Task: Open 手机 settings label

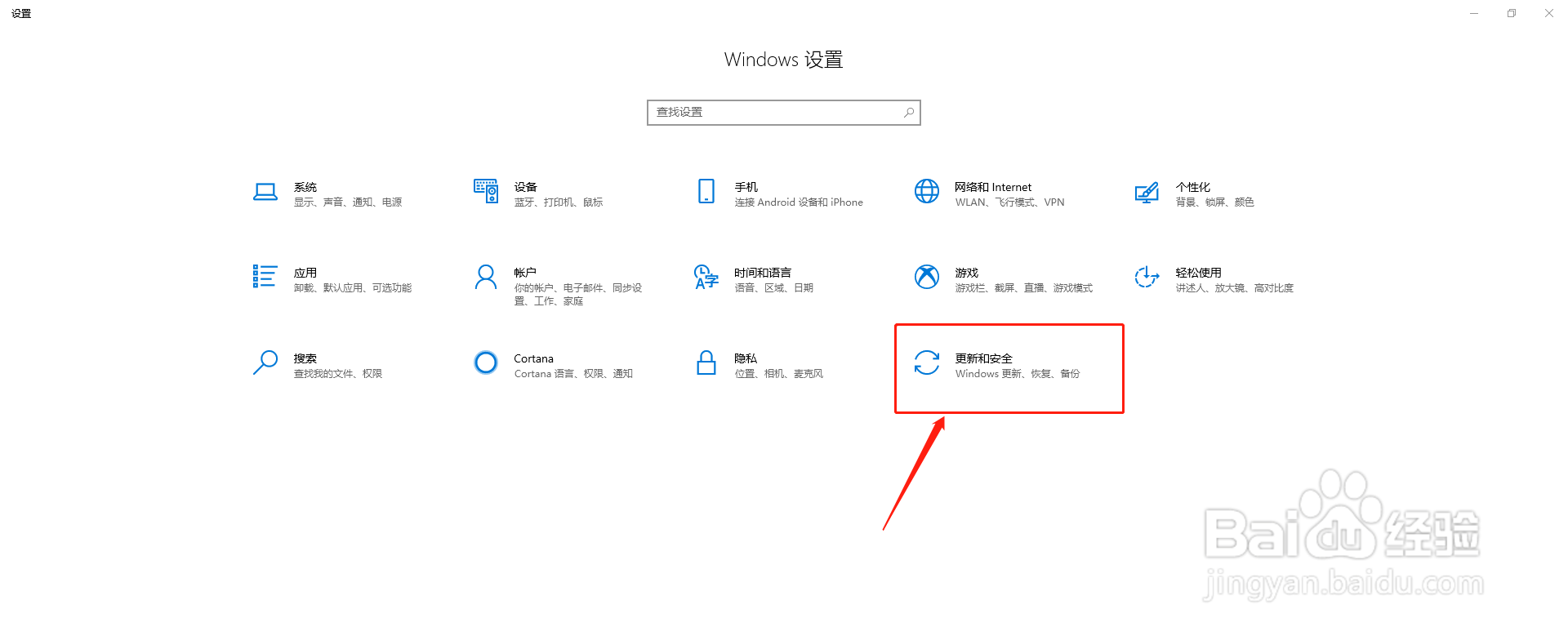Action: [746, 187]
